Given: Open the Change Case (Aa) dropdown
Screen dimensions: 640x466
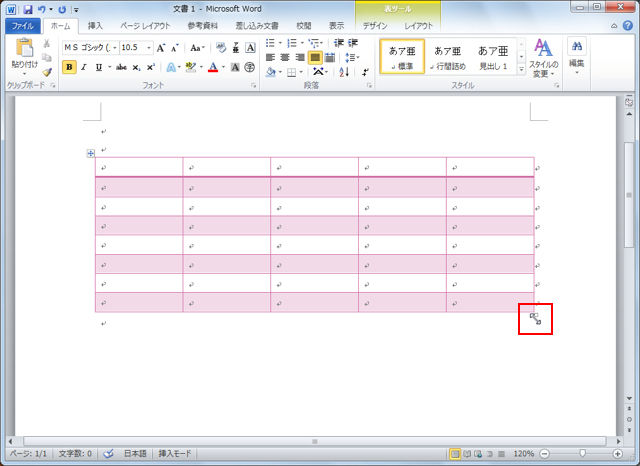Looking at the screenshot, I should click(197, 48).
